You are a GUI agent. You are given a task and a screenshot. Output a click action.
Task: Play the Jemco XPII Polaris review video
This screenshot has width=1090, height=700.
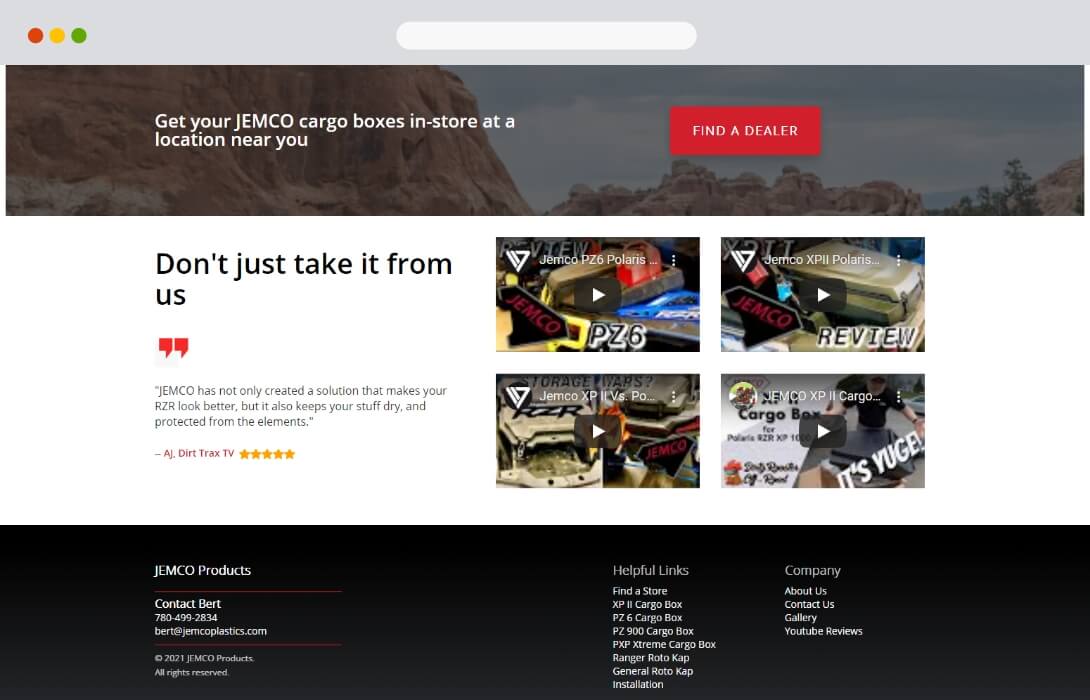coord(823,295)
